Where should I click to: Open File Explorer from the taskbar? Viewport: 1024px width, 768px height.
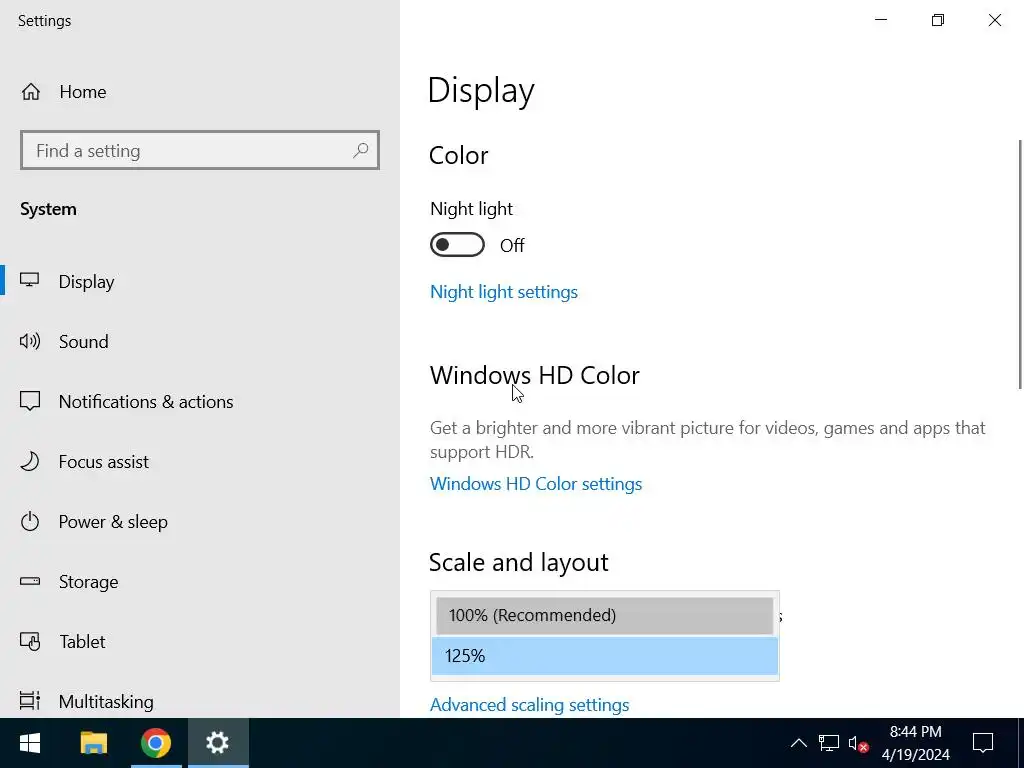pos(93,743)
